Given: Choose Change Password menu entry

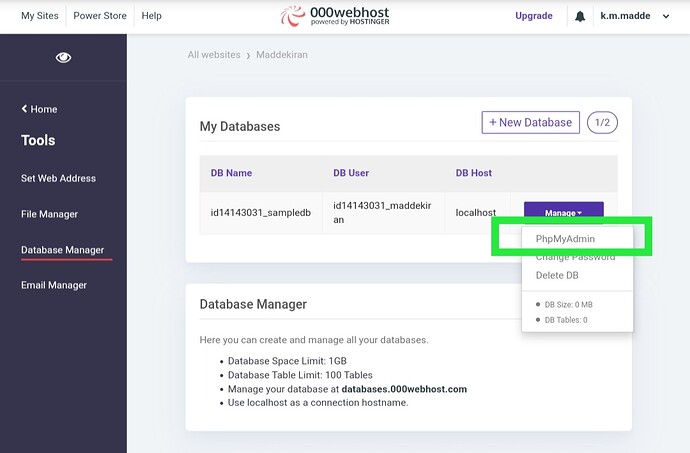Looking at the screenshot, I should [575, 258].
